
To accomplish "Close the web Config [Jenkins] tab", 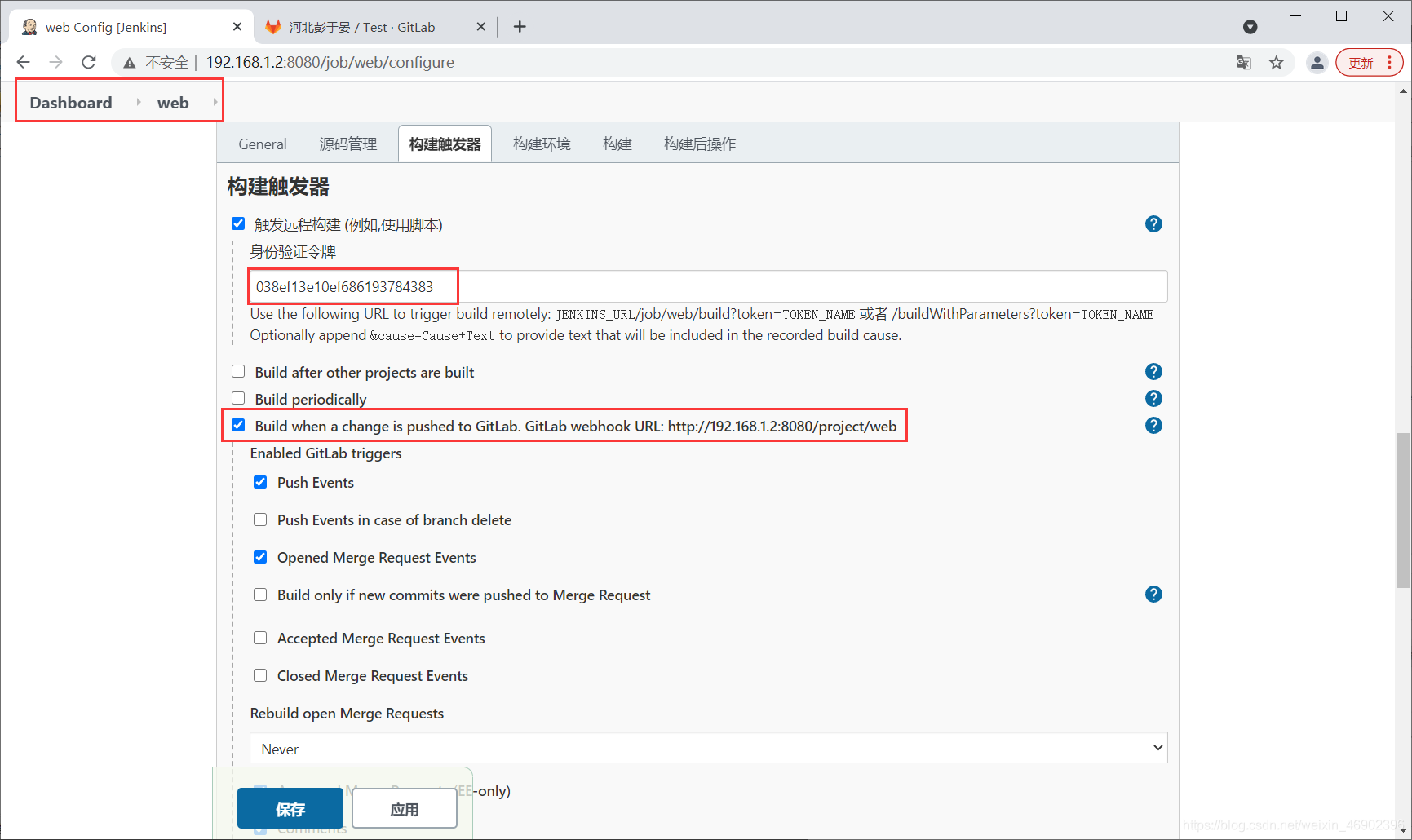I will coord(237,27).
